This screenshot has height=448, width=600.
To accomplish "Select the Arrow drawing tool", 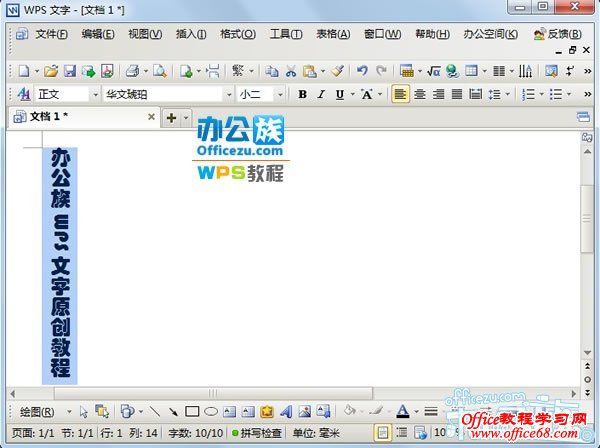I will tap(173, 412).
